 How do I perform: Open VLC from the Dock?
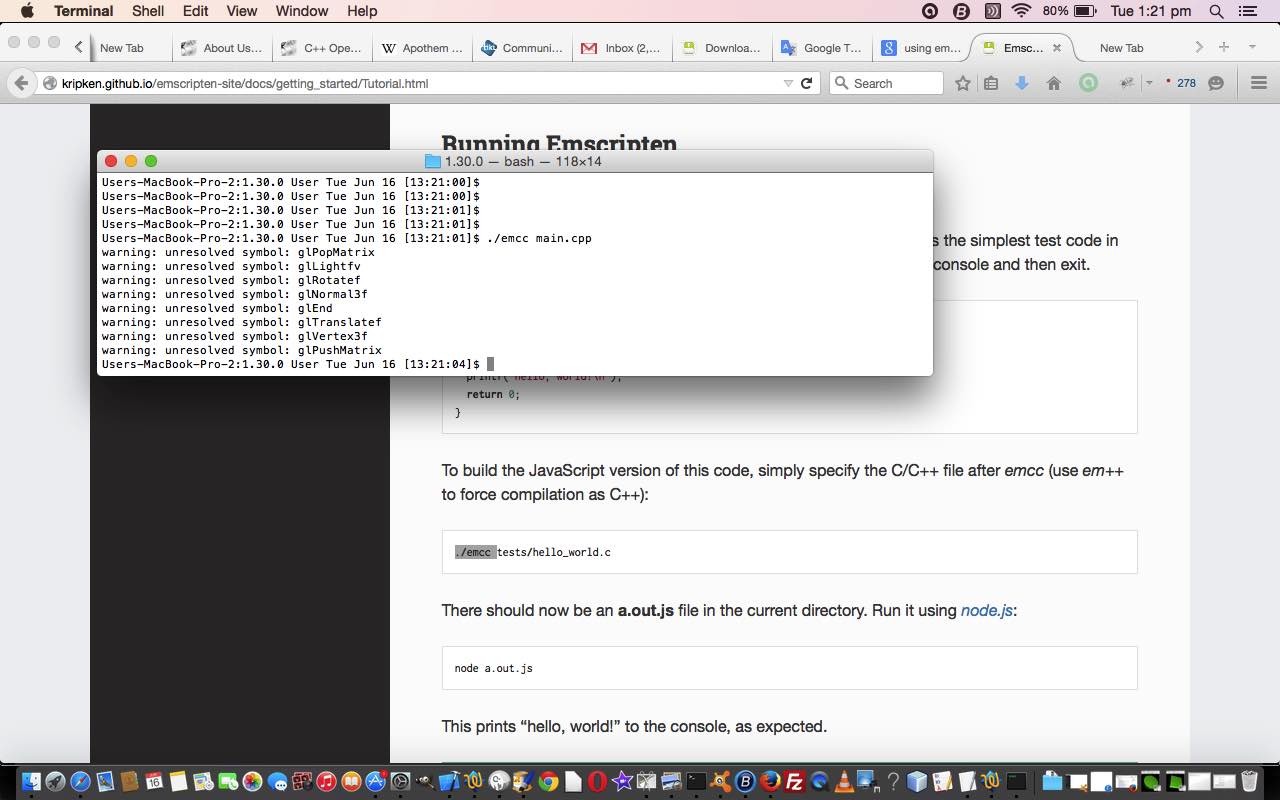coord(844,781)
